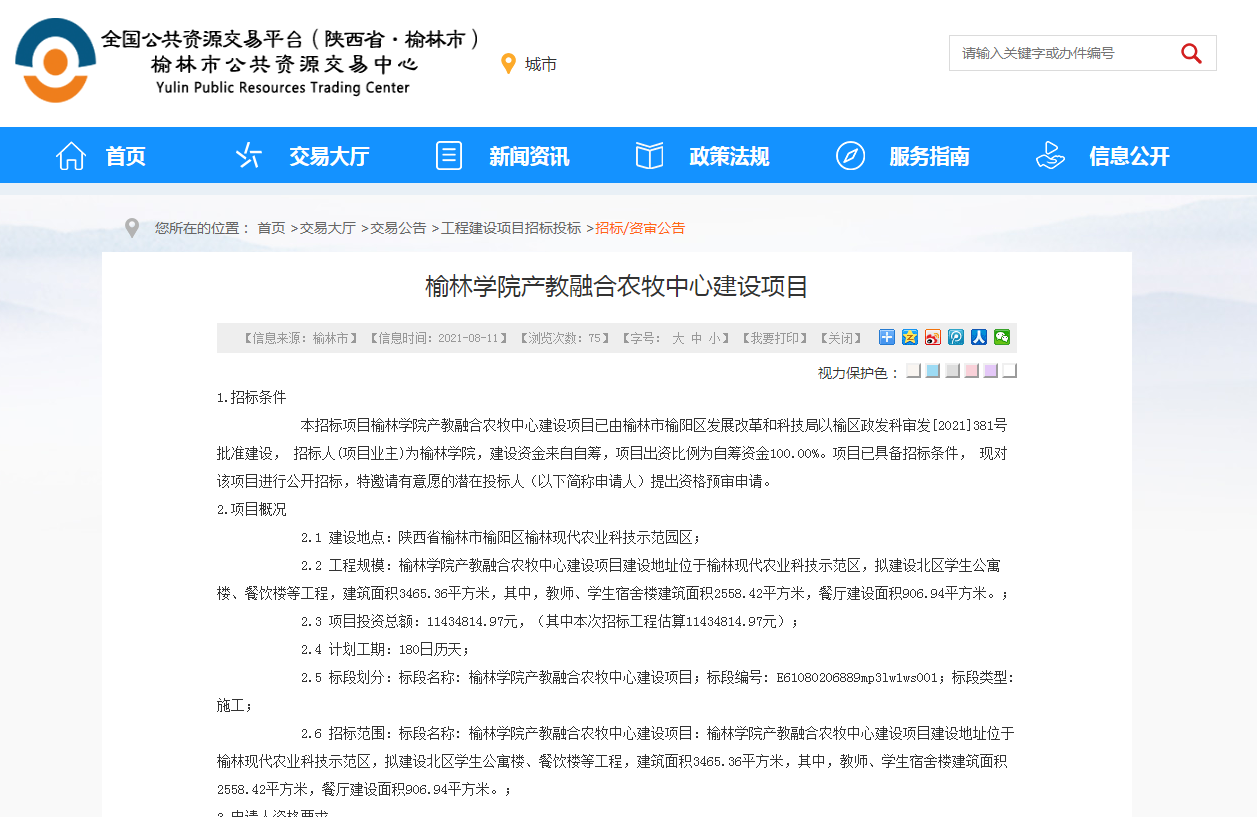Image resolution: width=1257 pixels, height=817 pixels.
Task: Click 工程建设项目招标投标 breadcrumb link
Action: click(x=511, y=228)
